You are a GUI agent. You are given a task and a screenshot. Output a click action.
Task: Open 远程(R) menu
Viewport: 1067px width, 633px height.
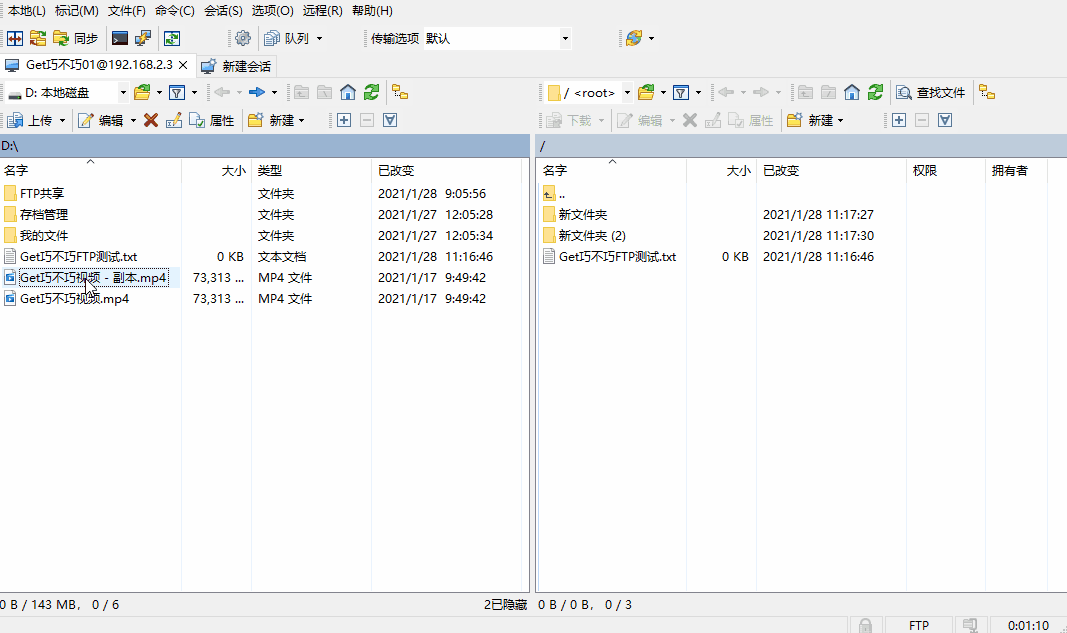[x=323, y=11]
